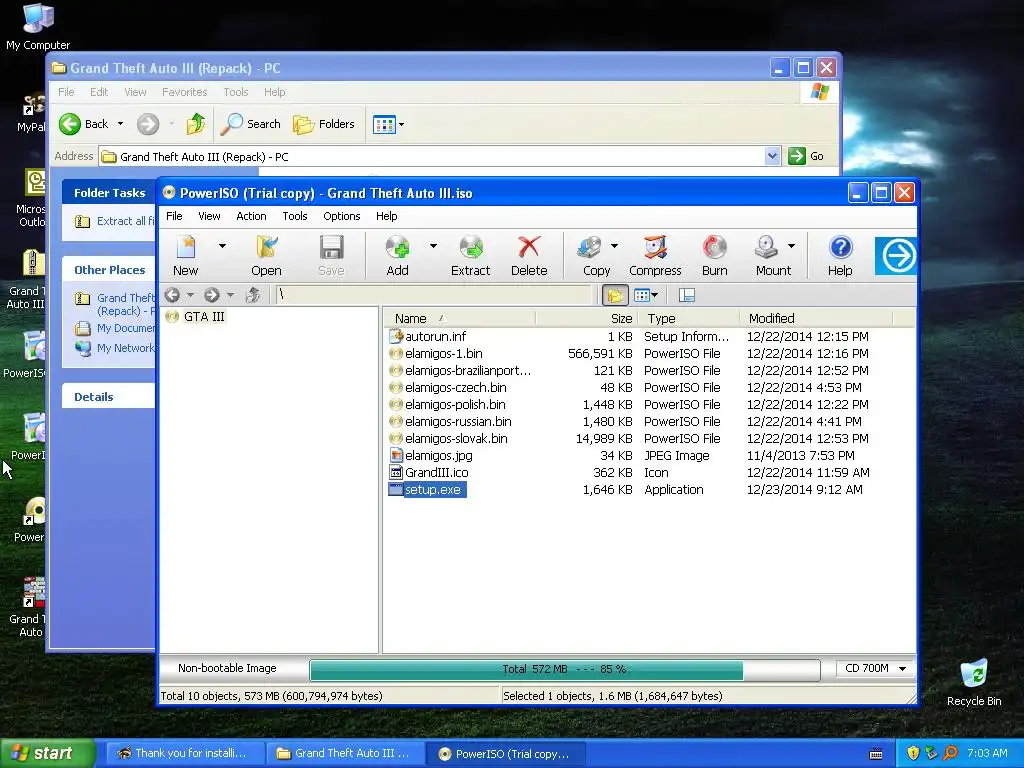Image resolution: width=1024 pixels, height=768 pixels.
Task: Toggle the preview pane icon in PowerISO
Action: (686, 295)
